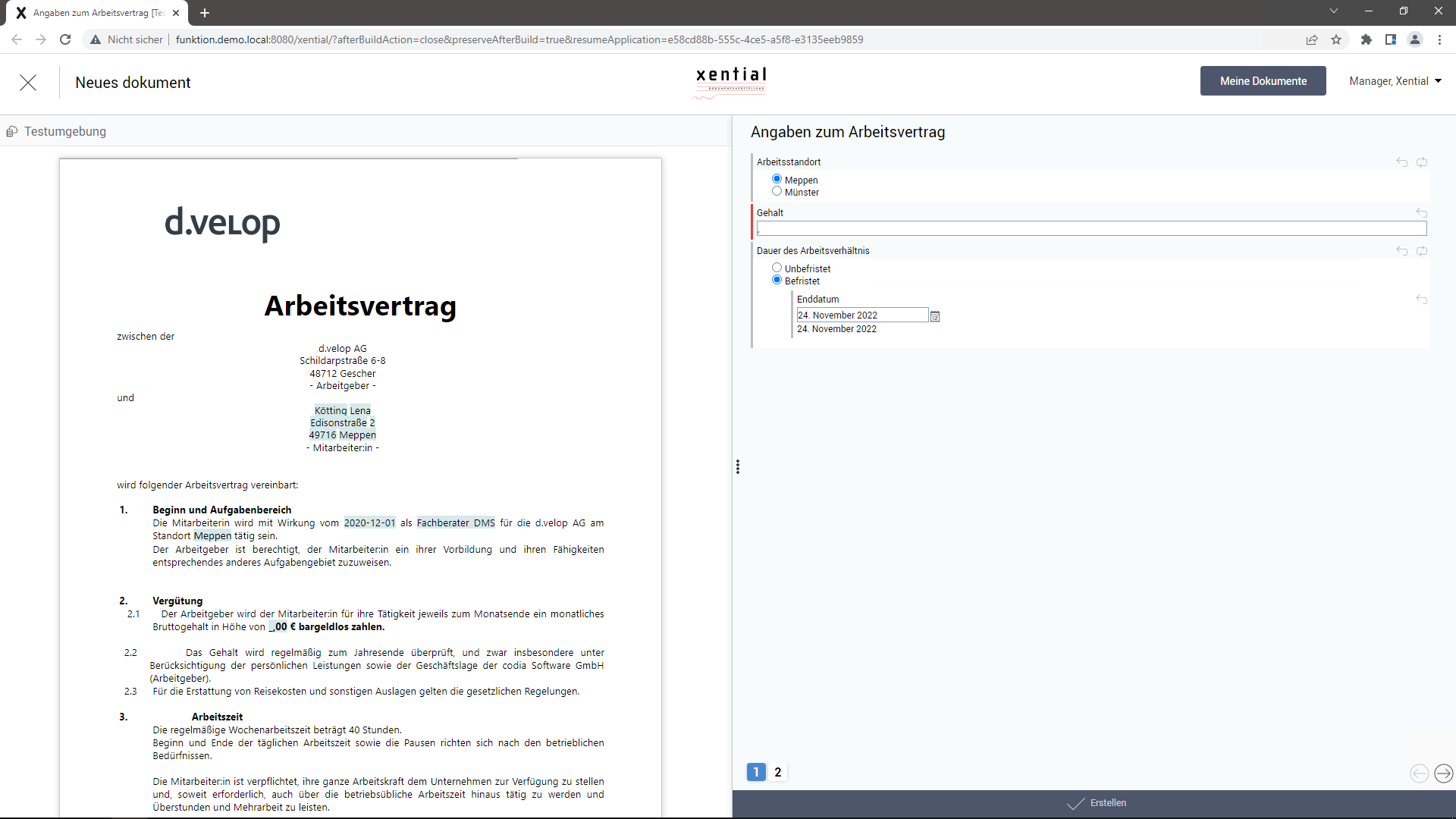Reload the browser page
Screen dimensions: 1456x819
click(x=65, y=39)
